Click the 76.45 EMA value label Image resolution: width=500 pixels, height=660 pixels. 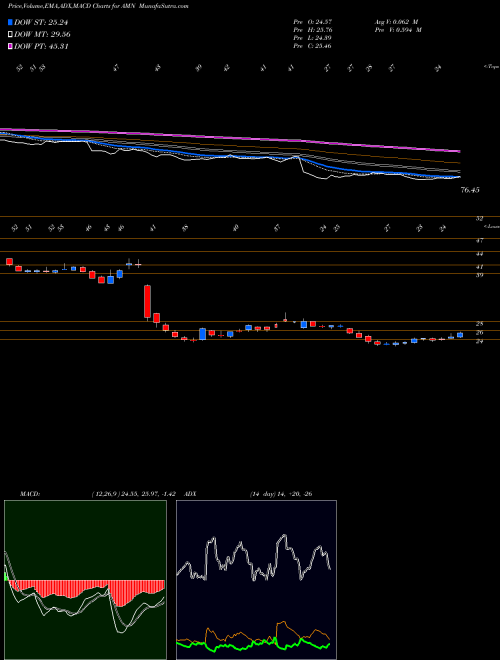(470, 190)
